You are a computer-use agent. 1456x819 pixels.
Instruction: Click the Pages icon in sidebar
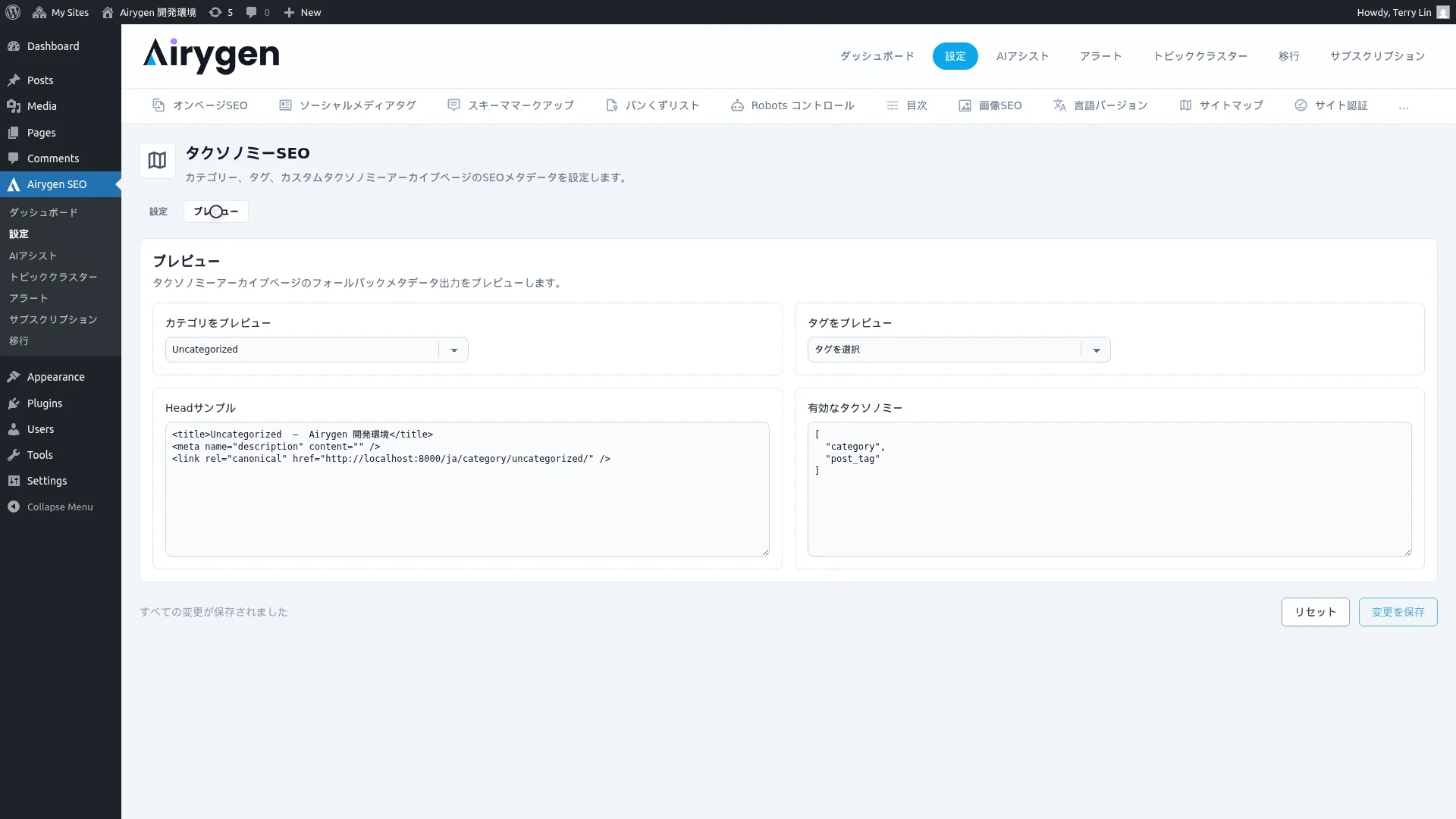(x=14, y=133)
